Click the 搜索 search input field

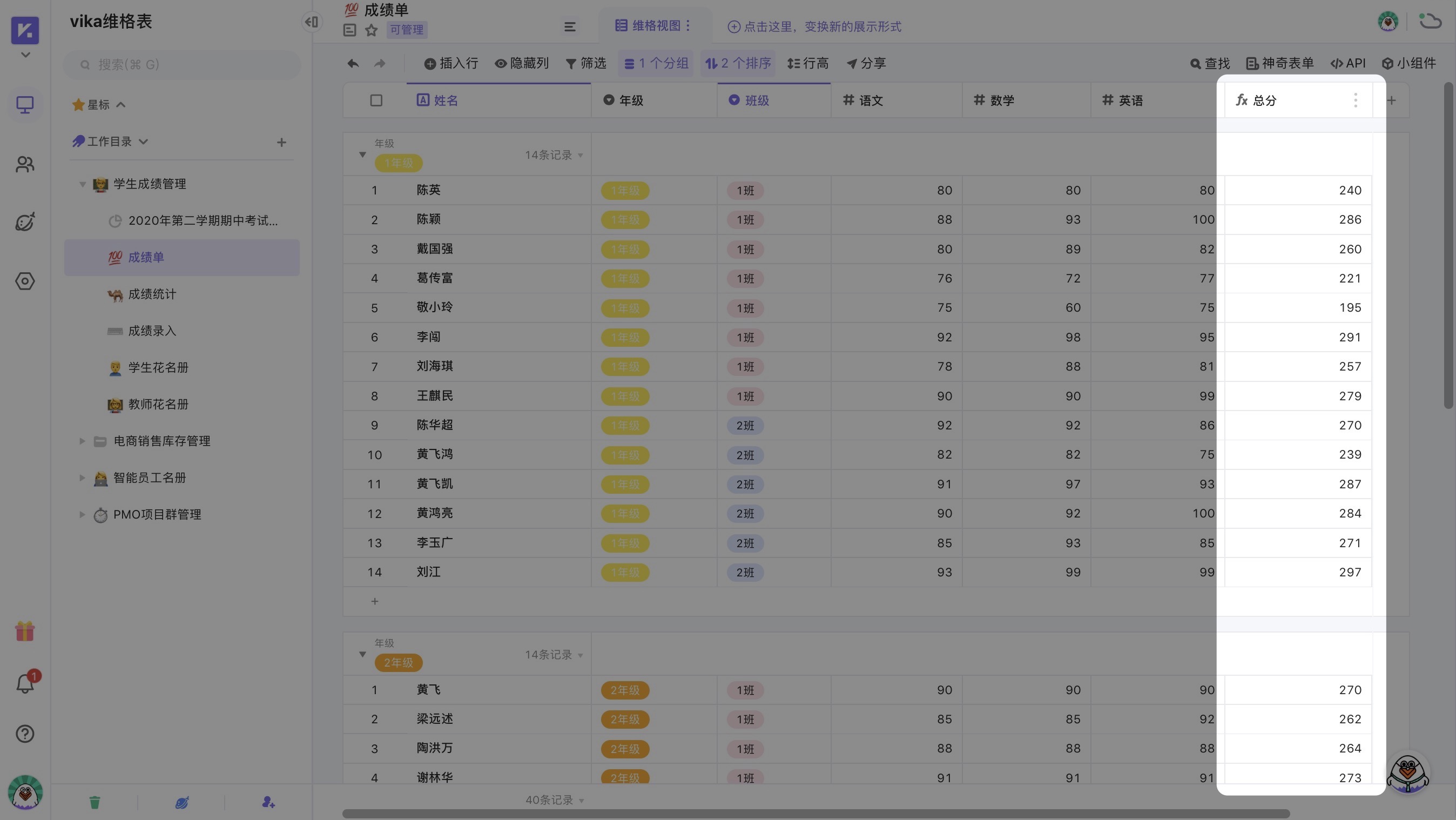(x=181, y=64)
